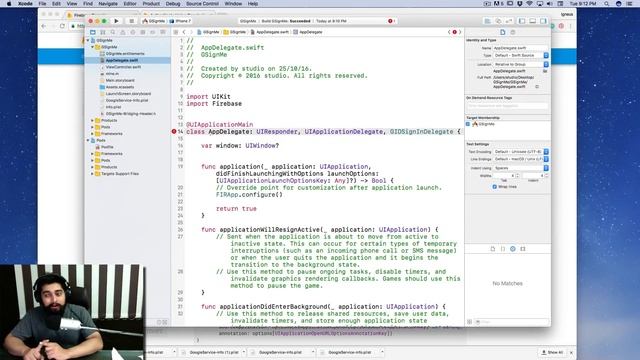Switch to the Assistant editor

point(498,21)
